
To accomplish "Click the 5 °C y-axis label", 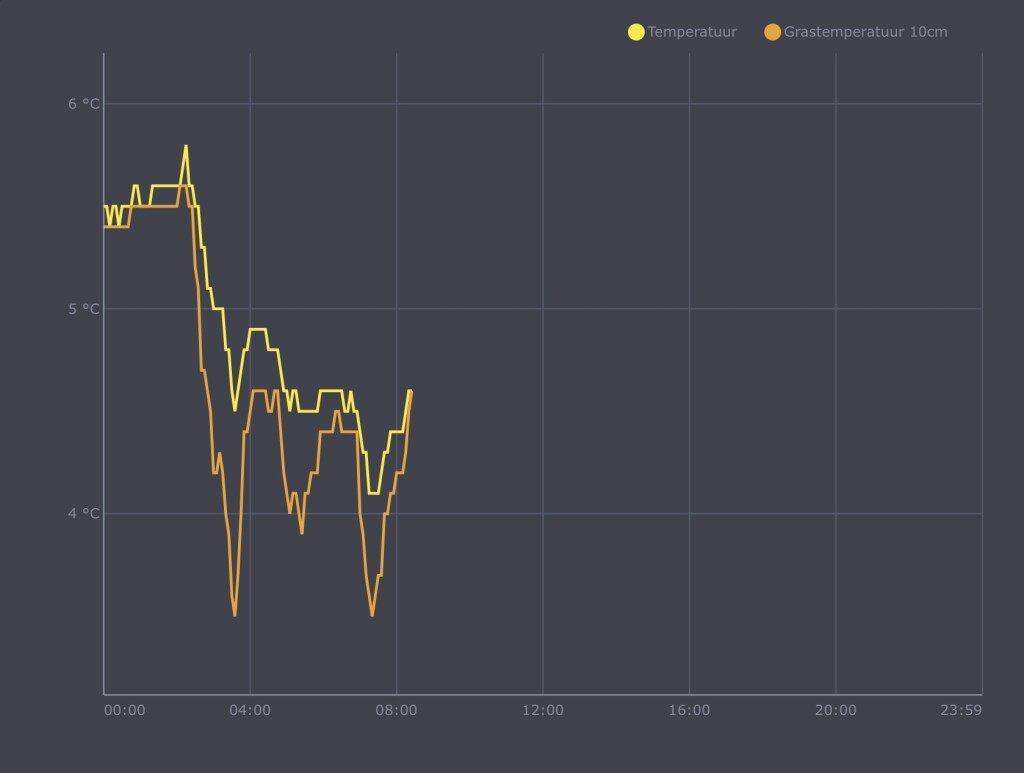I will [x=84, y=309].
